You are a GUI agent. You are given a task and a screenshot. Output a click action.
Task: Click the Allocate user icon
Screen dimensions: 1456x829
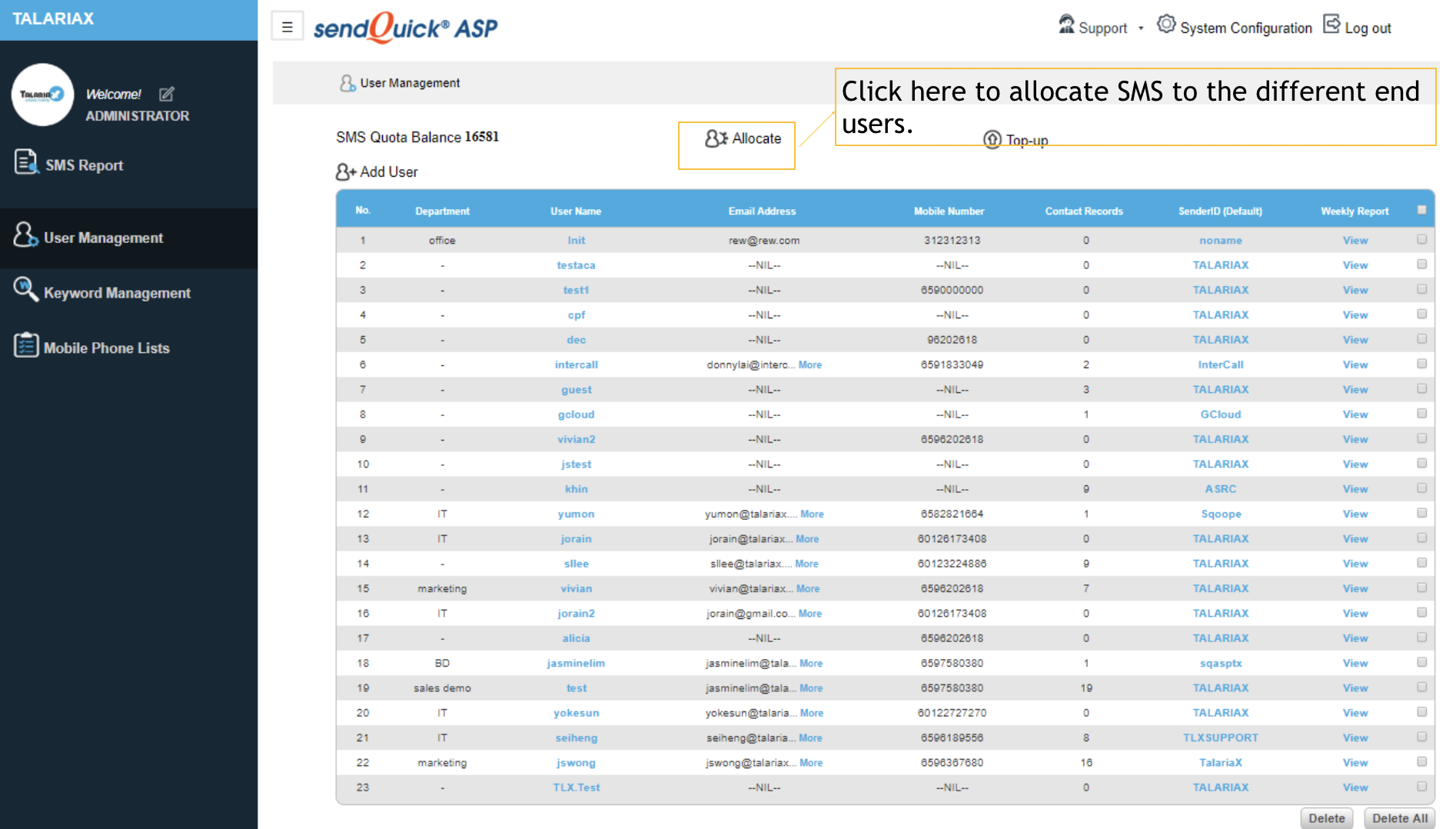[716, 138]
